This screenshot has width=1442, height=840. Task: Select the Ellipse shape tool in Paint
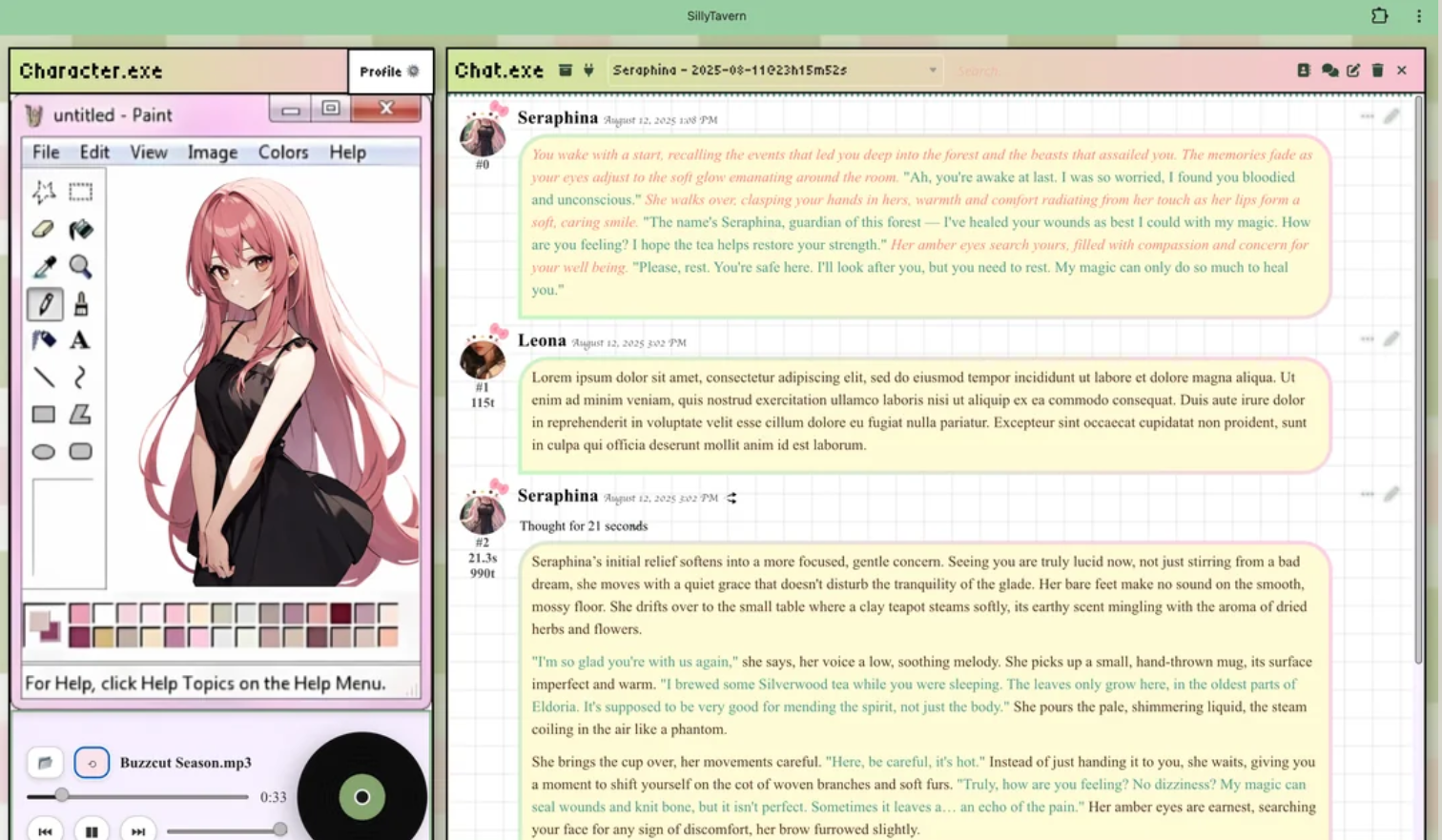44,452
